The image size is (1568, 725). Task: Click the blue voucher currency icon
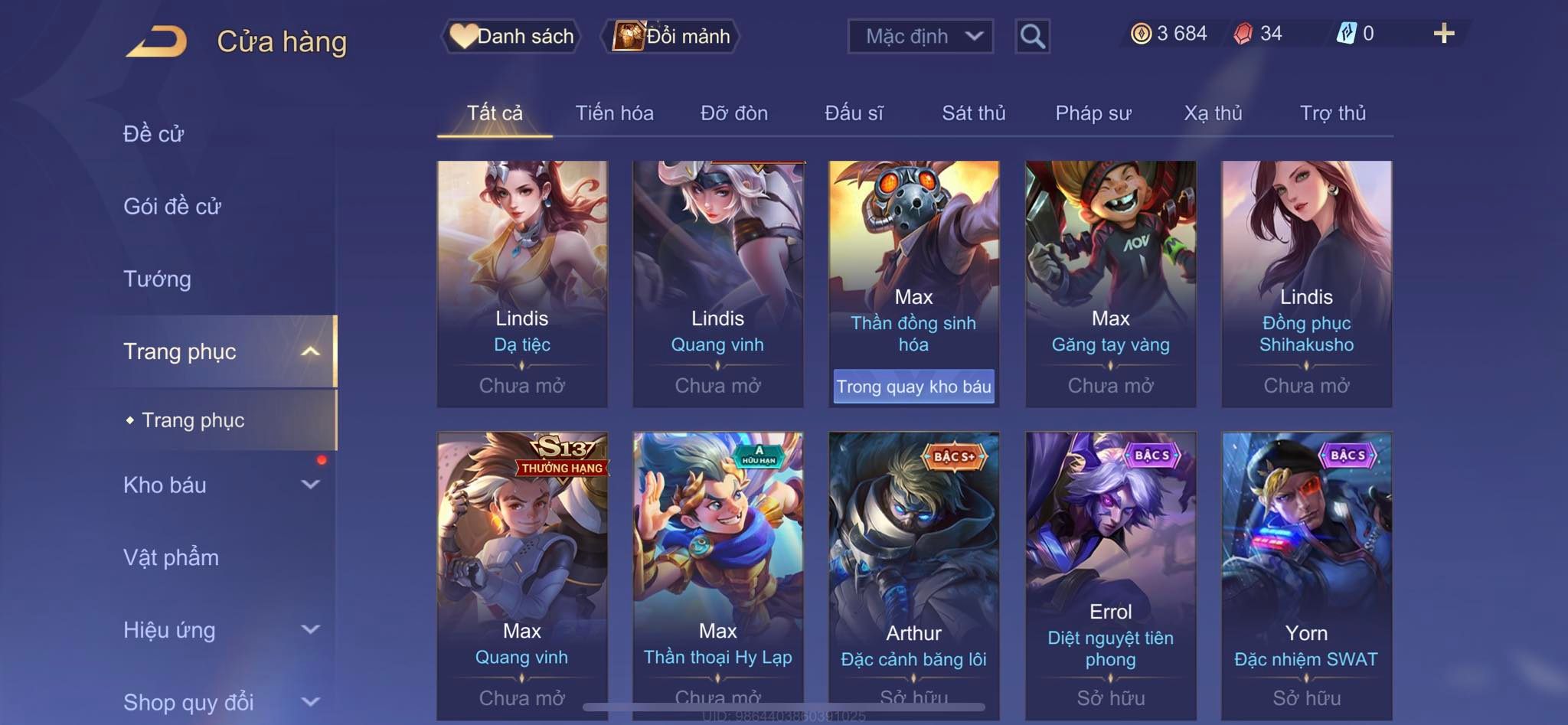1346,34
